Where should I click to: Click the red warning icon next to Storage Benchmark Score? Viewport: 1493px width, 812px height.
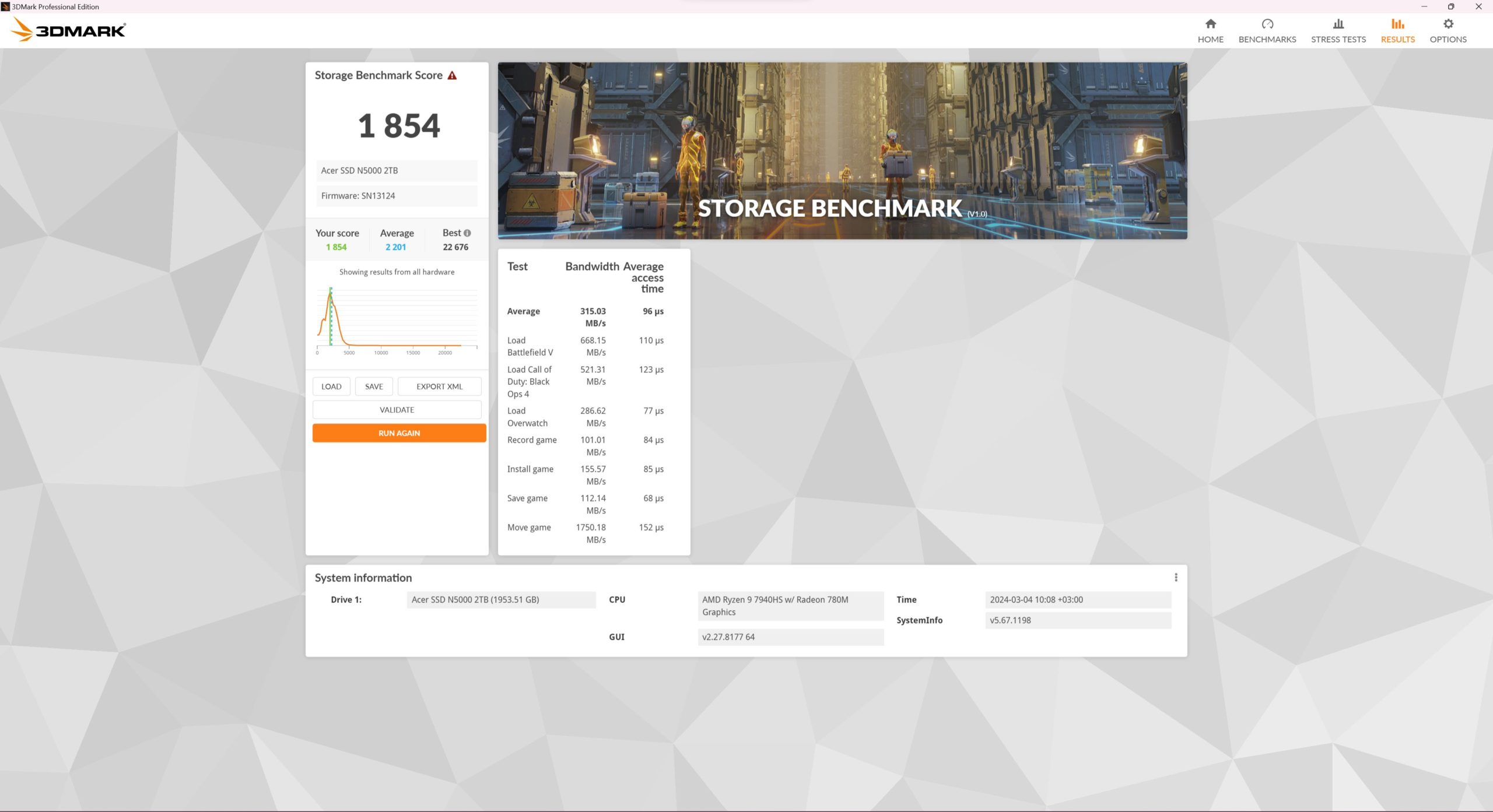(x=452, y=75)
